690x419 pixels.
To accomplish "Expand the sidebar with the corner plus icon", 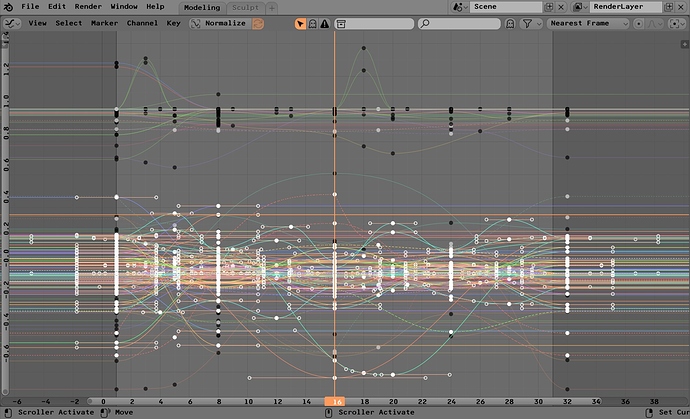I will pos(684,44).
